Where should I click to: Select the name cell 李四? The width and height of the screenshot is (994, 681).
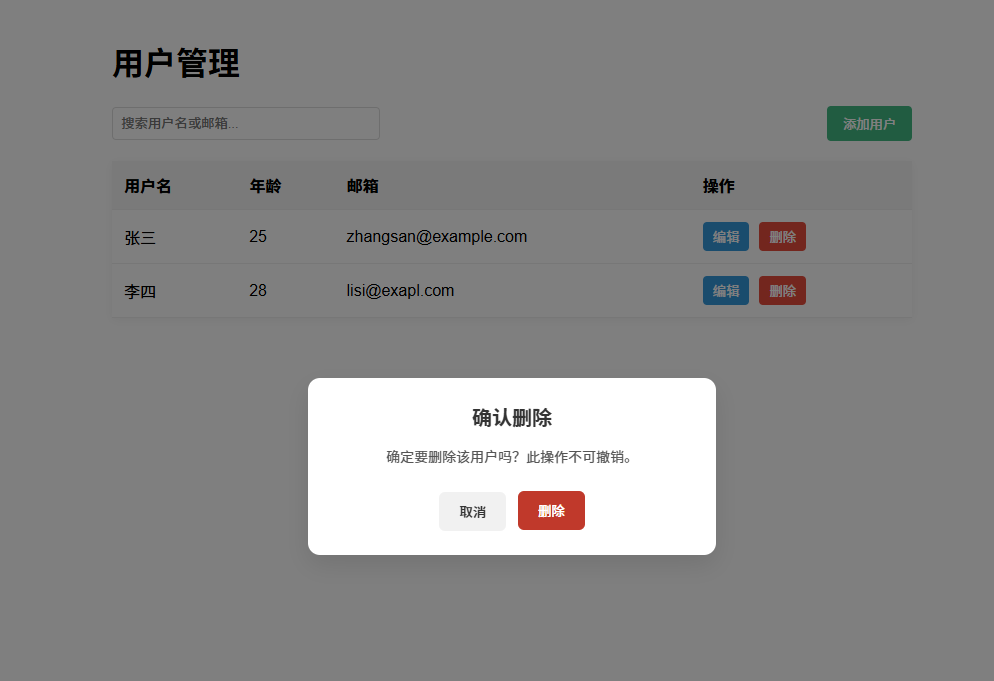coord(140,292)
